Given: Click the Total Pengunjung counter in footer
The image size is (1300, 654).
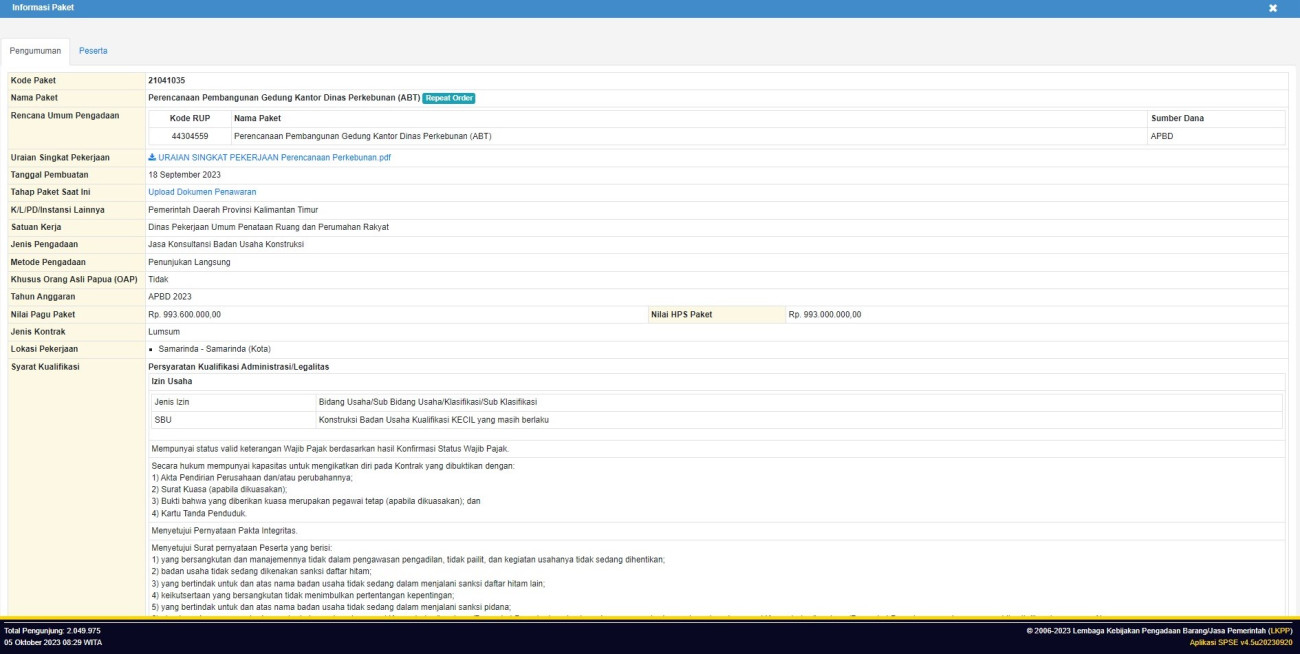Looking at the screenshot, I should (x=52, y=631).
